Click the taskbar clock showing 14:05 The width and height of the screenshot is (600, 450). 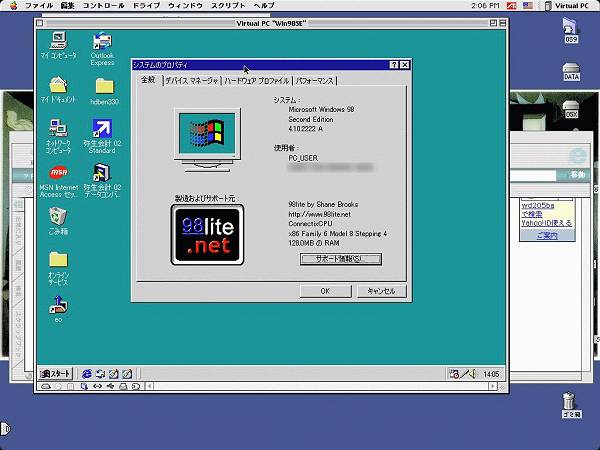coord(491,374)
